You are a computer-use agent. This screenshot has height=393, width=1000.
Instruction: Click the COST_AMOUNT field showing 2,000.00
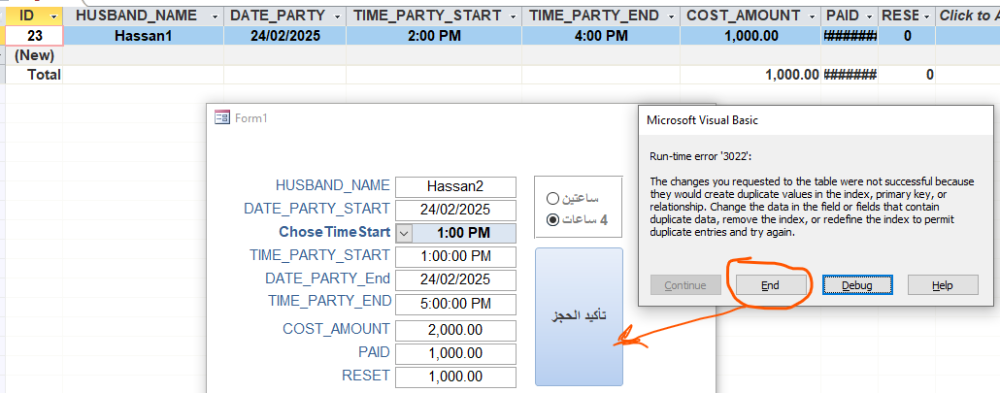[x=455, y=330]
